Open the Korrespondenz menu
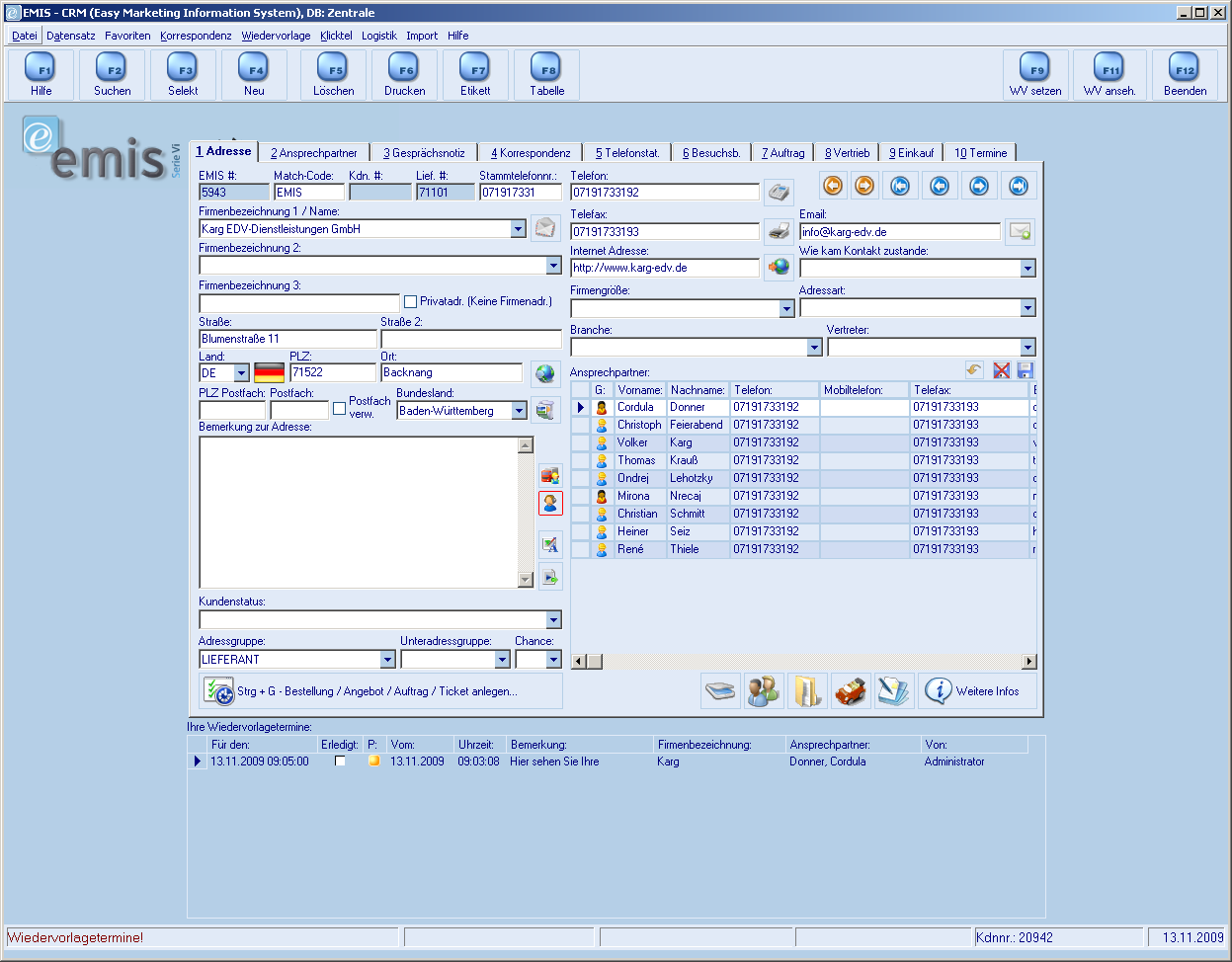 tap(196, 36)
